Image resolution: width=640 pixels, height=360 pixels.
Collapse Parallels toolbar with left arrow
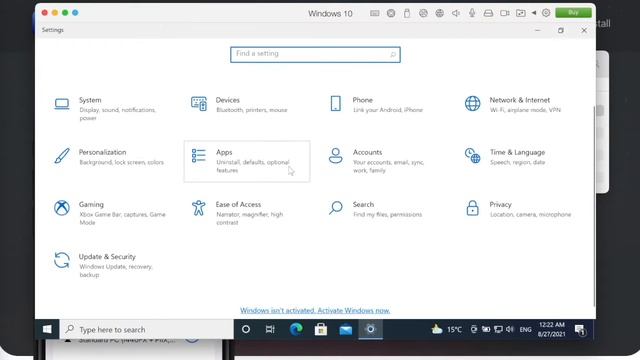click(533, 13)
